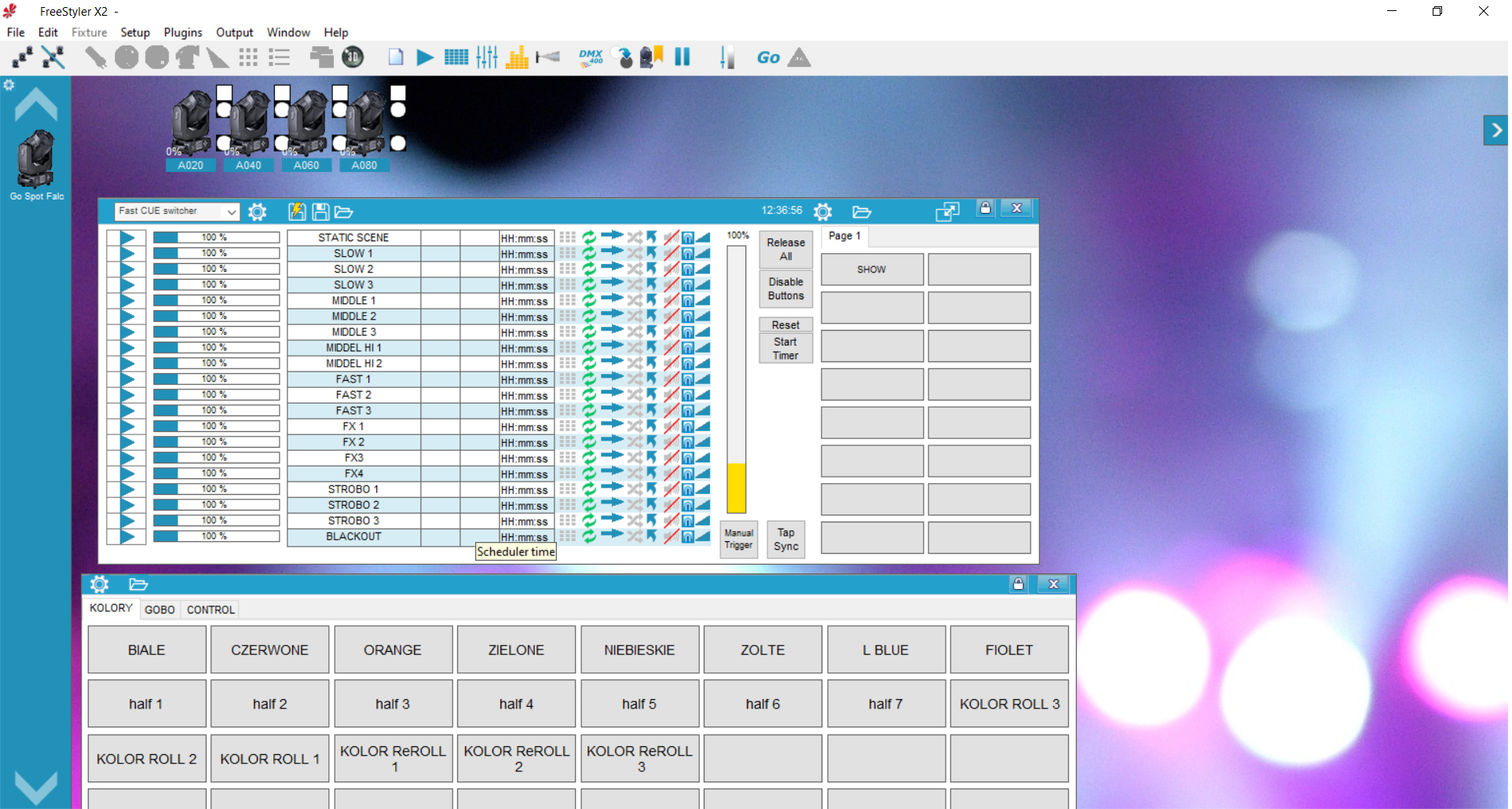
Task: Click the faders mixer toolbar icon
Action: (x=487, y=57)
